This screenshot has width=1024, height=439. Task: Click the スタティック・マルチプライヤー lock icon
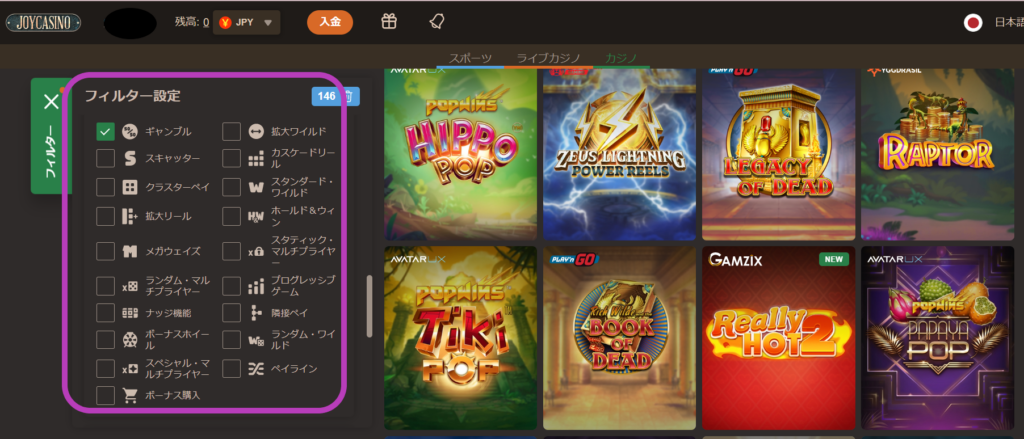[x=256, y=251]
